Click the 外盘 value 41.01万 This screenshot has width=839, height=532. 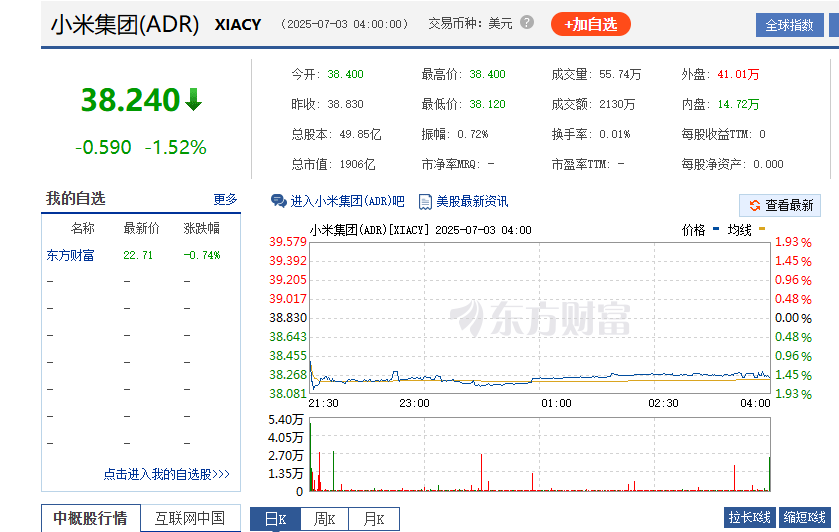click(738, 74)
